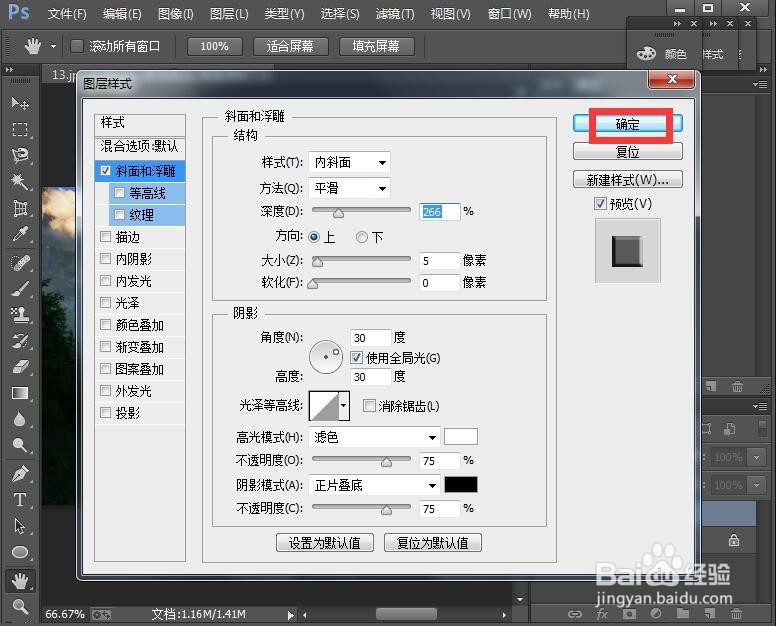The width and height of the screenshot is (776, 626).
Task: Select the Clone Stamp tool
Action: [x=20, y=315]
